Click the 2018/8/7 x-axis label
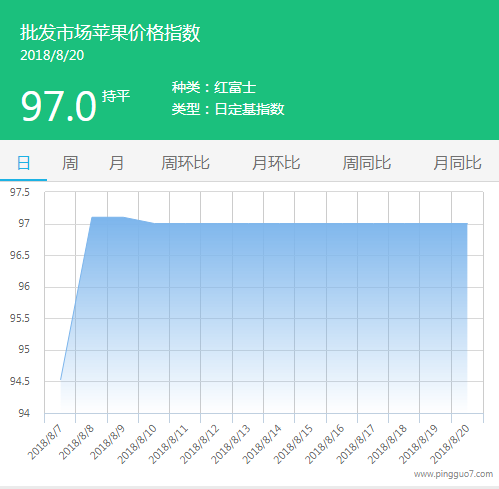The width and height of the screenshot is (499, 489). coord(45,443)
